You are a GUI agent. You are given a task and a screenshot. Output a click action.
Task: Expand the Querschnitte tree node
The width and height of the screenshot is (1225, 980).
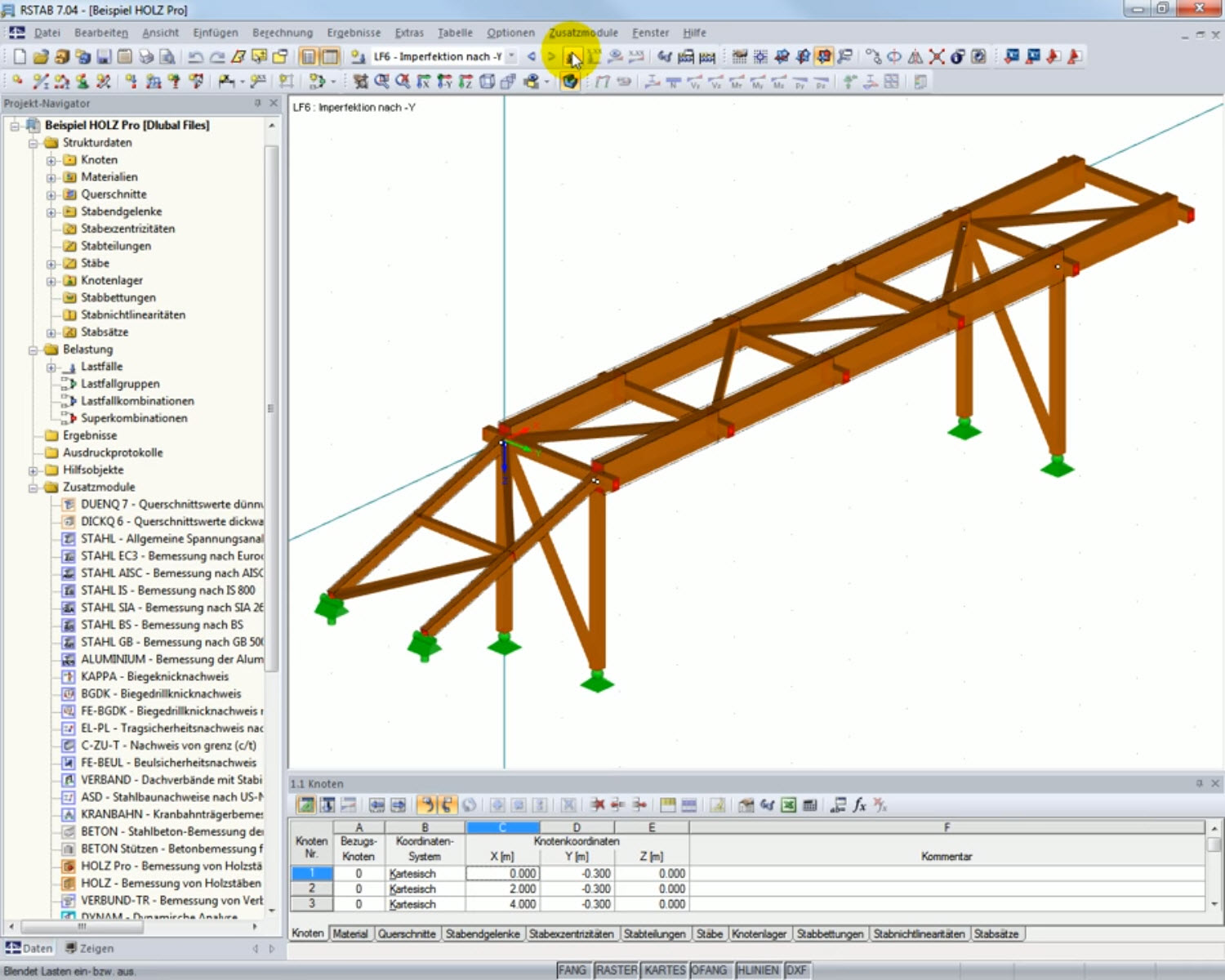(51, 195)
